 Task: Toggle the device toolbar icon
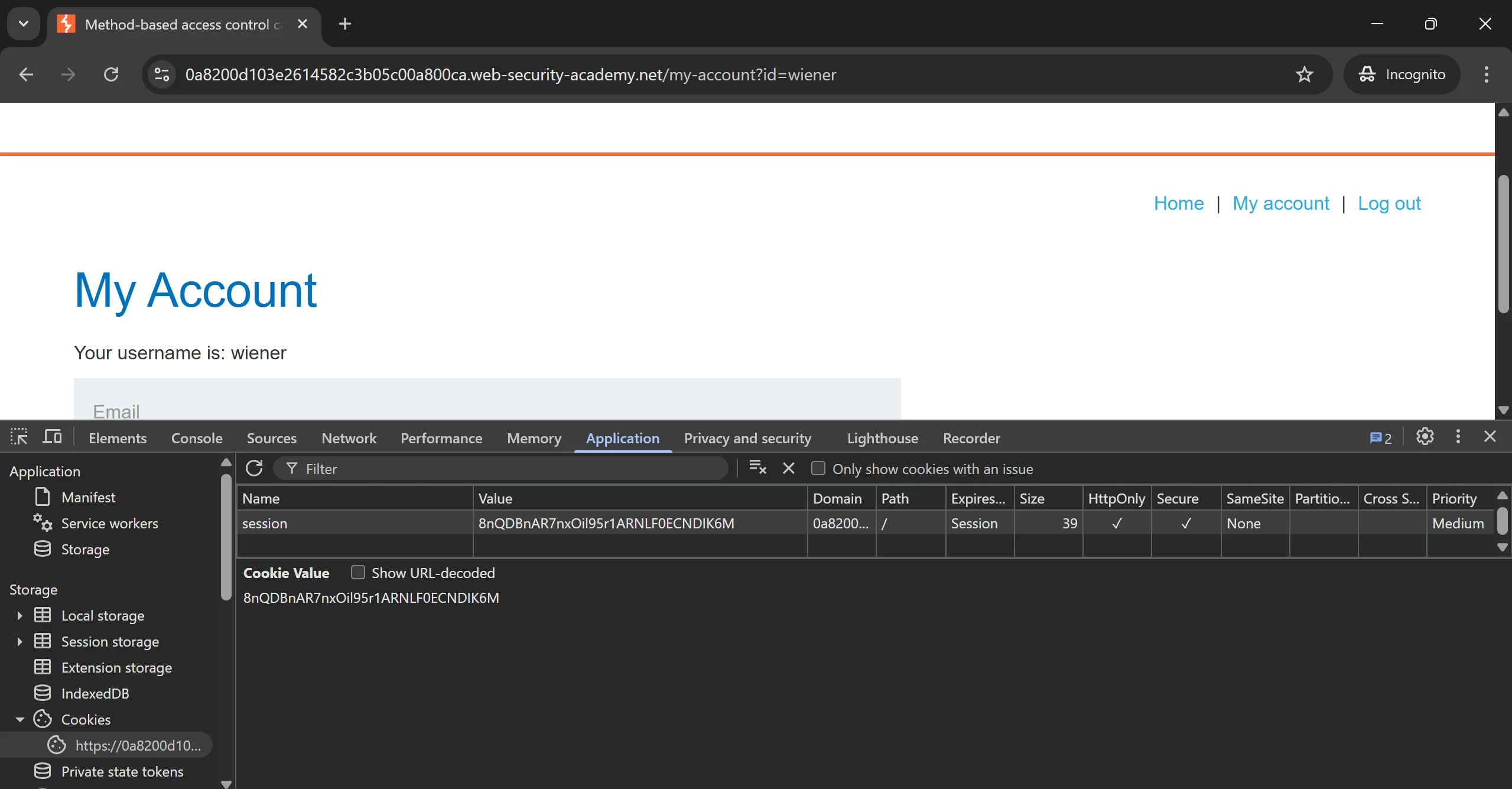point(52,437)
